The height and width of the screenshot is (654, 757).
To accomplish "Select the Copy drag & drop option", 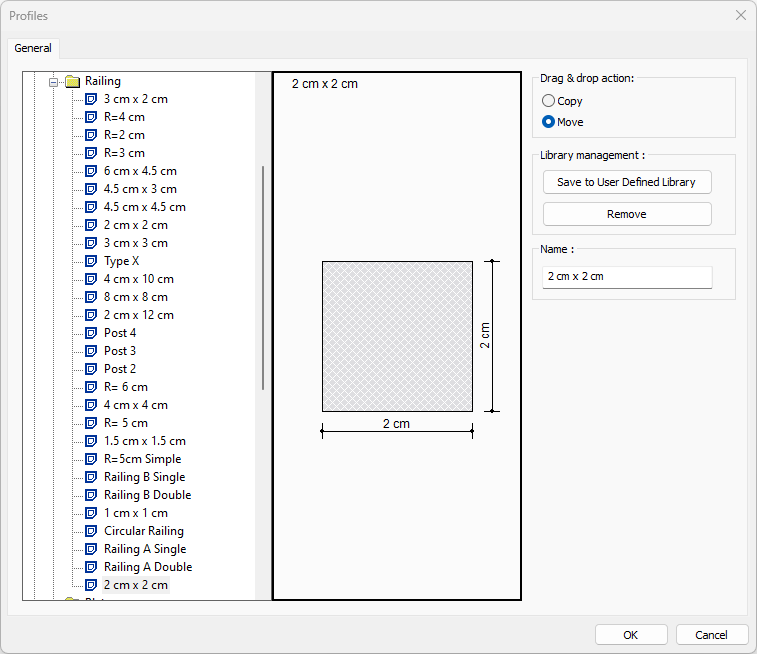I will click(x=548, y=101).
